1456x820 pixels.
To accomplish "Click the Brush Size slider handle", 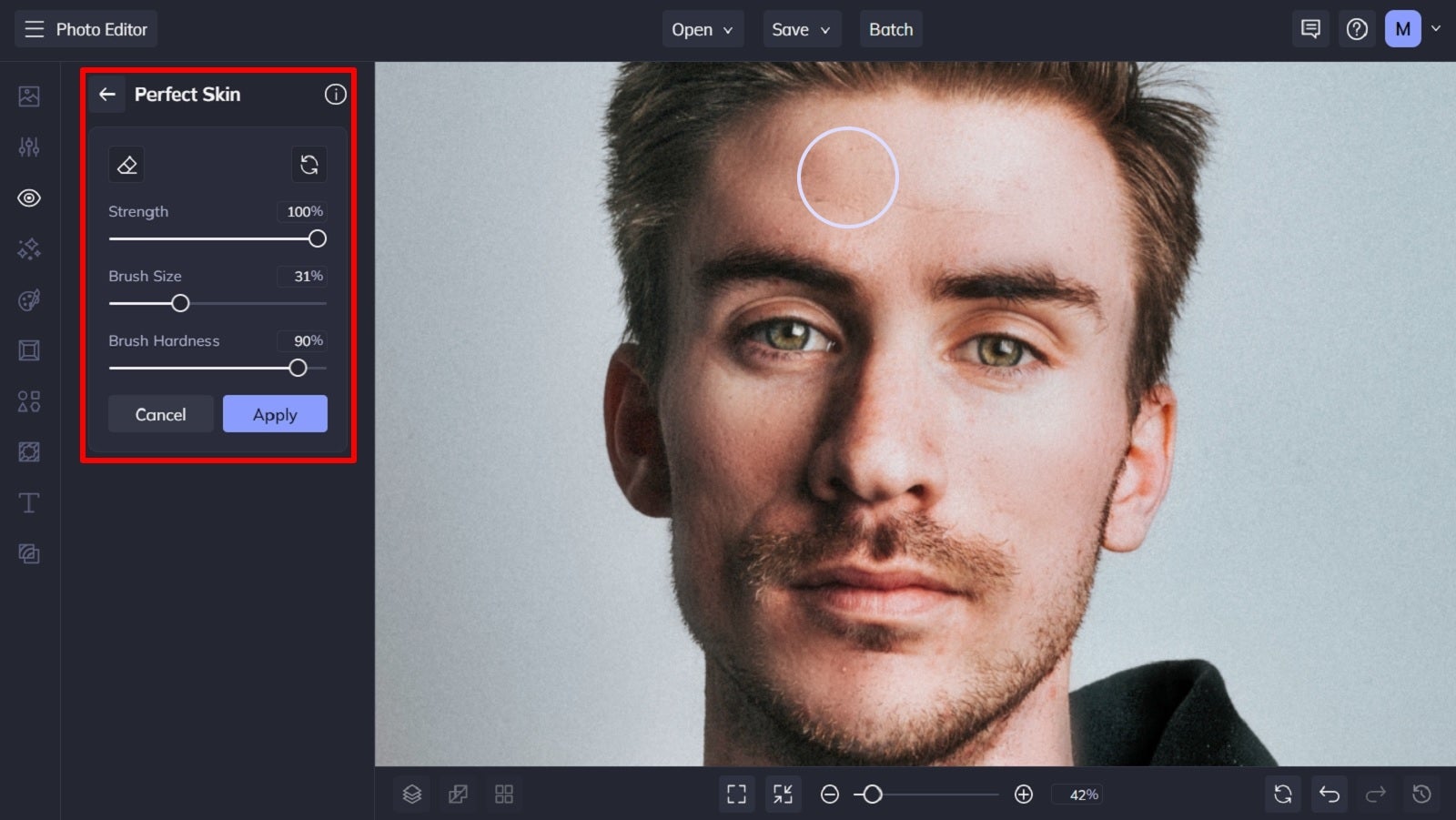I will click(x=180, y=303).
